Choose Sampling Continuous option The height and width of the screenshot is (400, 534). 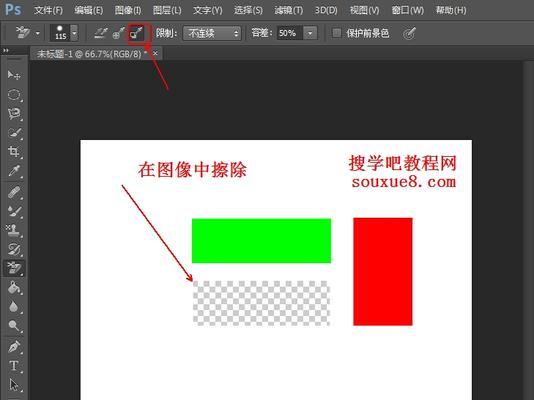click(101, 33)
